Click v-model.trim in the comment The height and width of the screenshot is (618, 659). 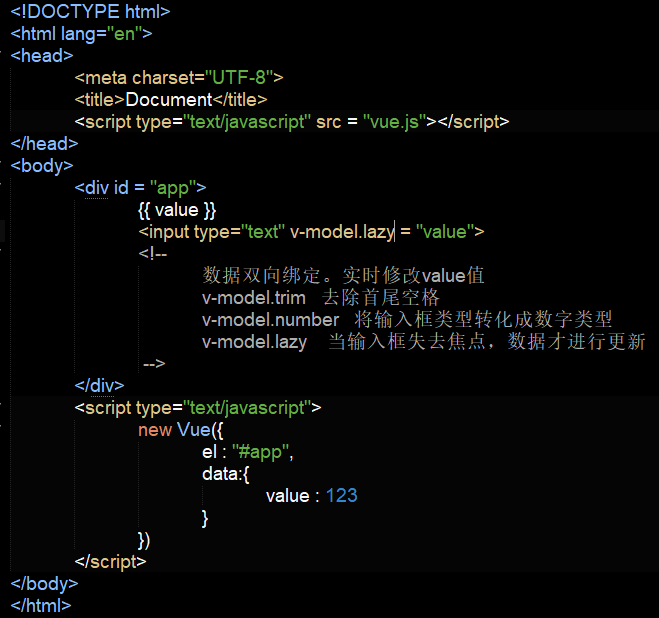click(254, 298)
